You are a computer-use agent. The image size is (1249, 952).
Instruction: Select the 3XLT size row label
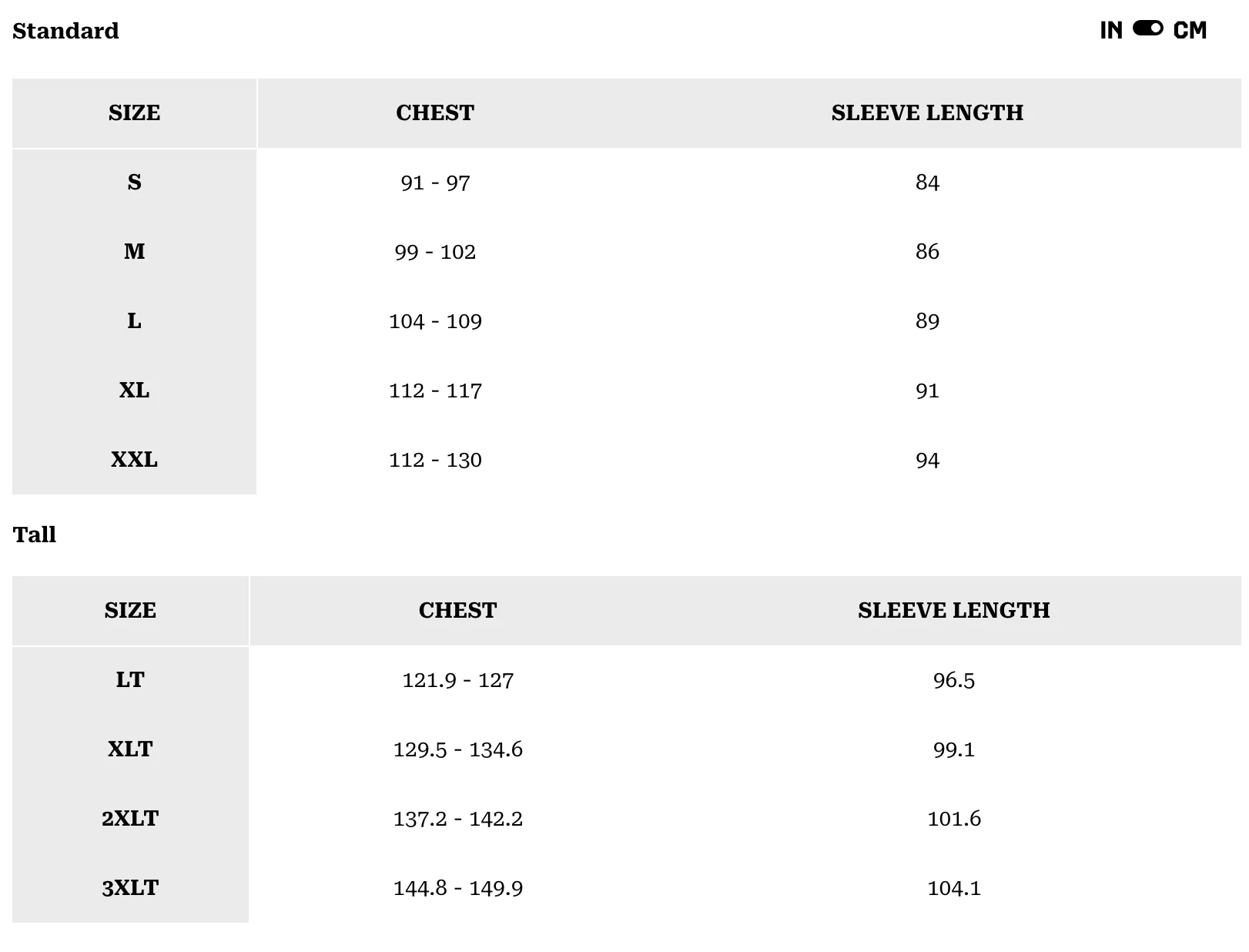(130, 888)
